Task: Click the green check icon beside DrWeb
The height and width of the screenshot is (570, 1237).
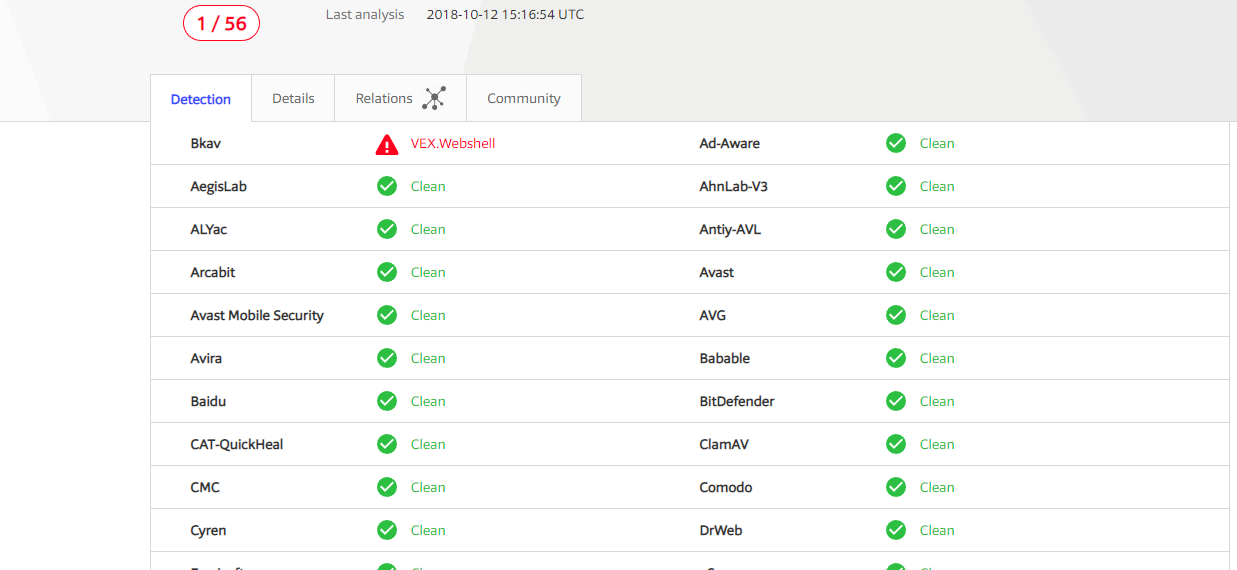Action: [896, 530]
